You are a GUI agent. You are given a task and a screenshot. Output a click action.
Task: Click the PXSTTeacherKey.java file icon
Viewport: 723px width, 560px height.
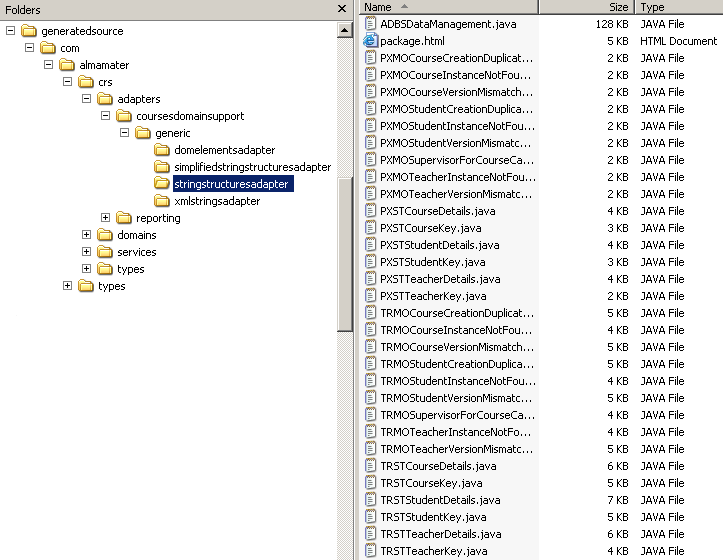pos(370,296)
